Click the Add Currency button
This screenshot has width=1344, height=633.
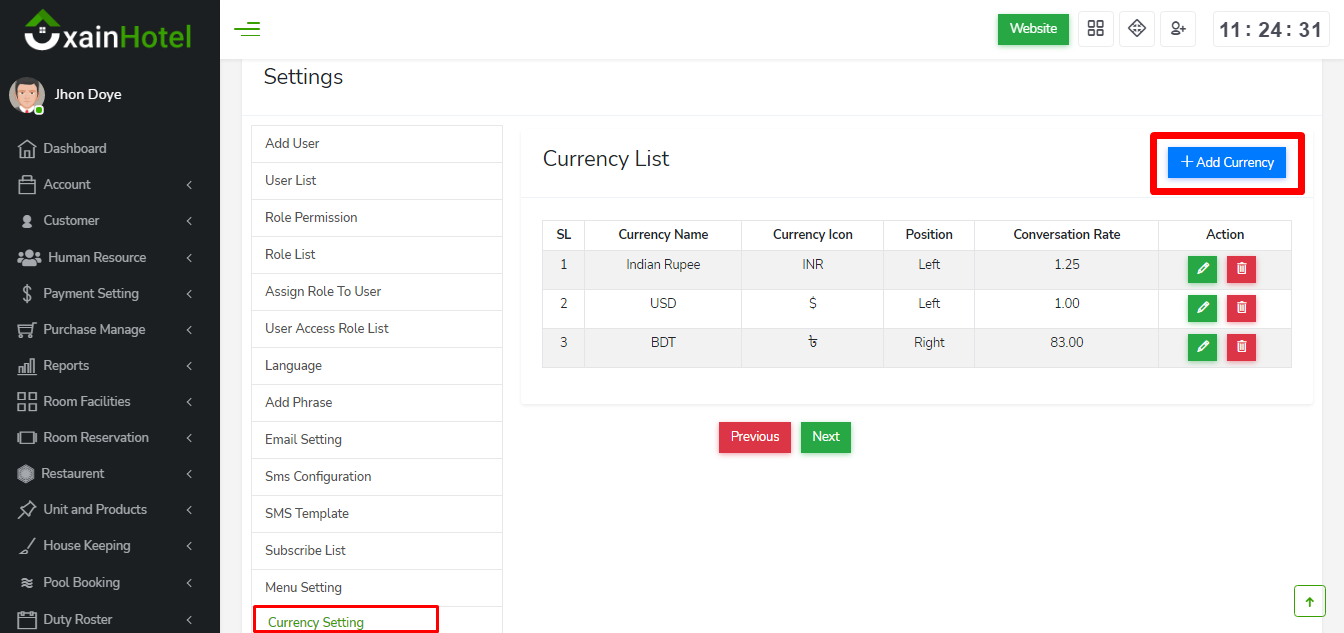(1227, 162)
